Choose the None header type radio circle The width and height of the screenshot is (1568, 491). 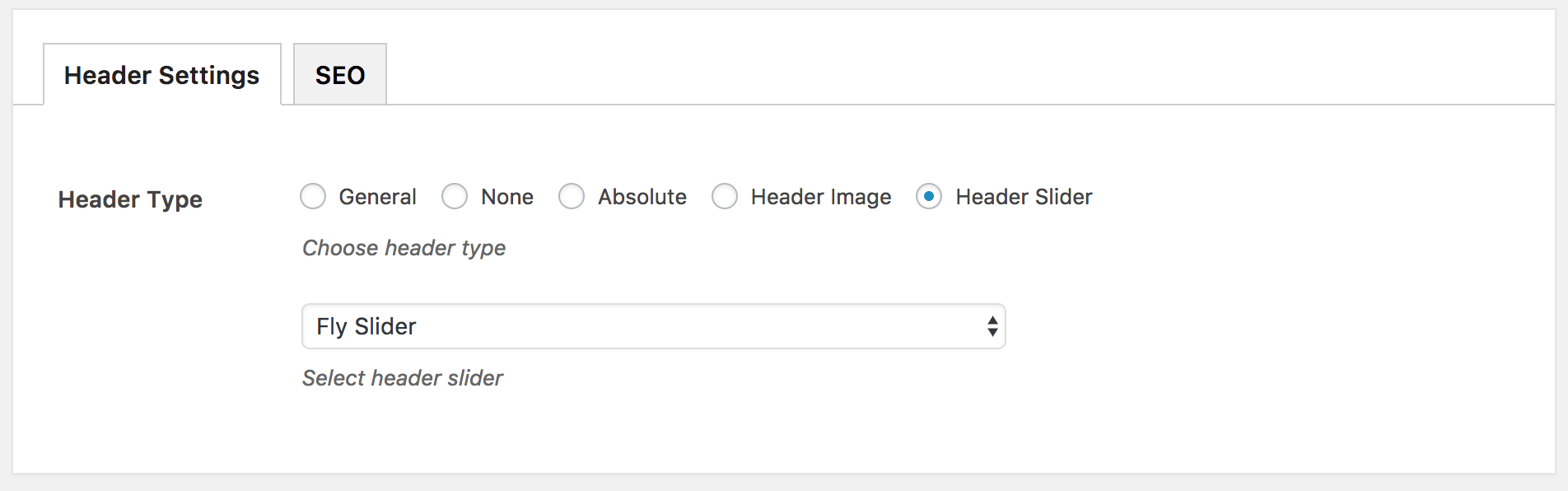455,197
